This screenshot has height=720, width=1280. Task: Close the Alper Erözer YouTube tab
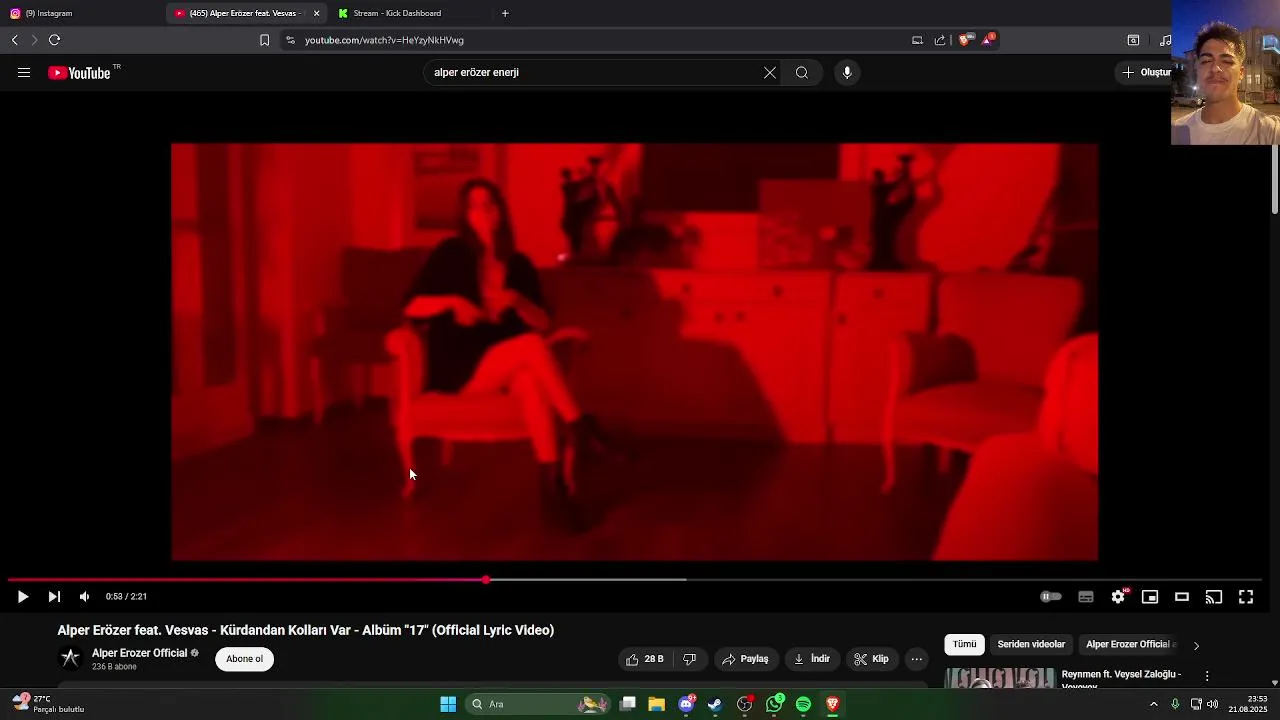coord(317,13)
